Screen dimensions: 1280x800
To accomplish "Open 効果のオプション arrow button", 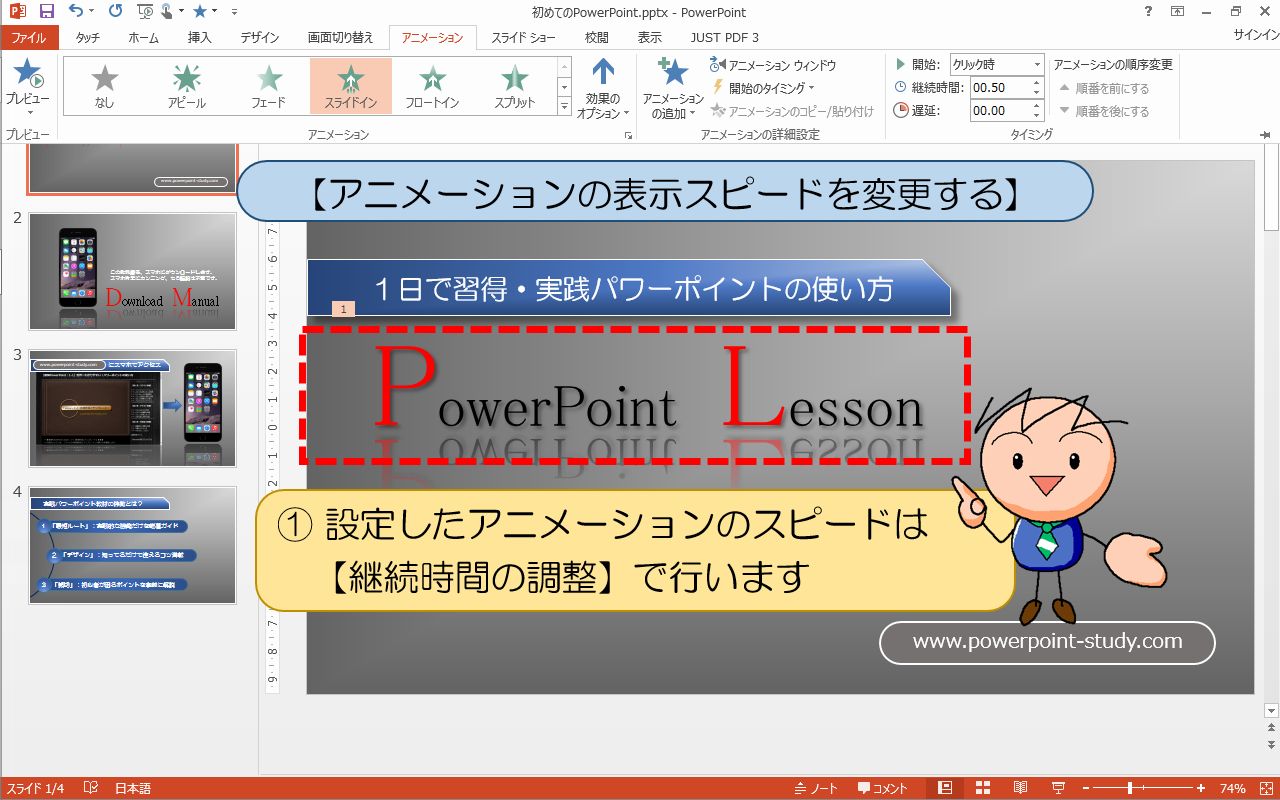I will click(x=603, y=88).
